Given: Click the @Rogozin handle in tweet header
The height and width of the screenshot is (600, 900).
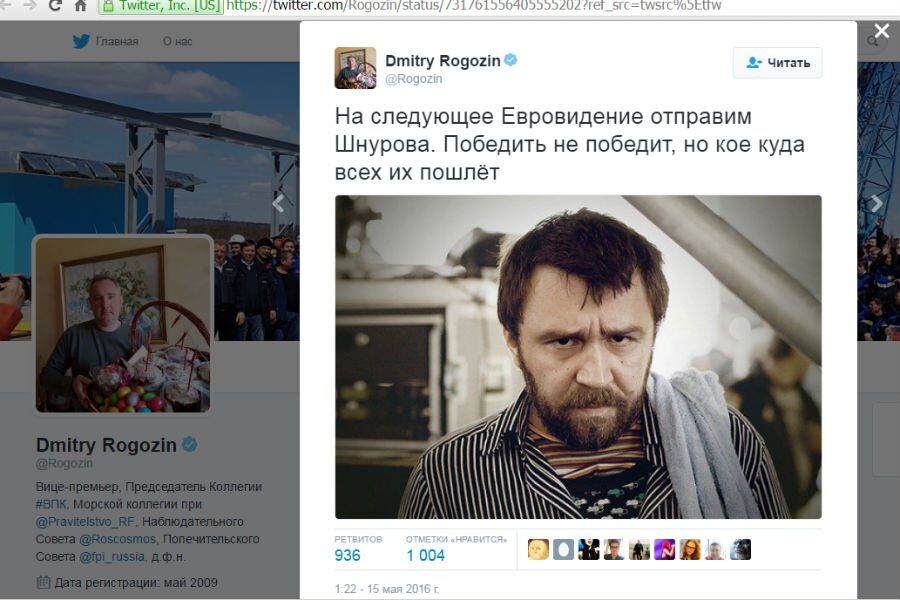Looking at the screenshot, I should (413, 79).
